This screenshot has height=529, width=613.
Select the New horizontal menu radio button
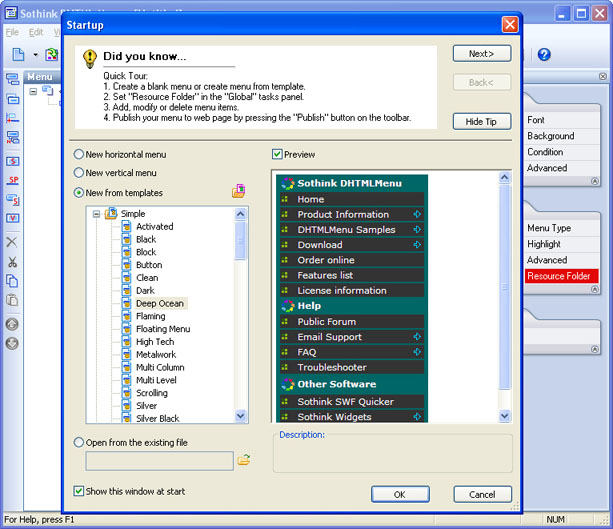click(x=79, y=155)
